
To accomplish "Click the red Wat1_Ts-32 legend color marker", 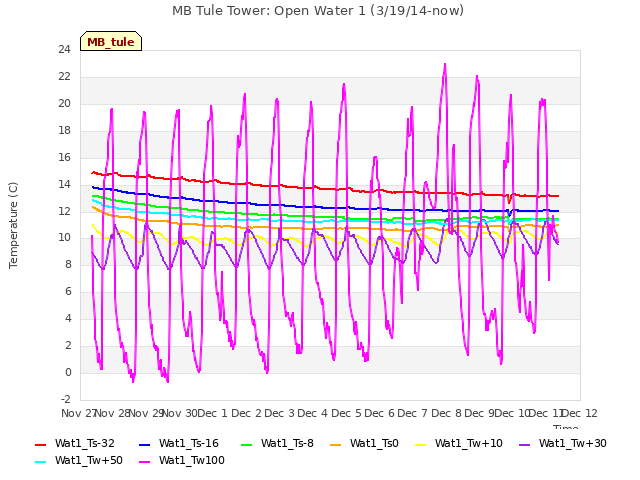I will click(x=41, y=444).
